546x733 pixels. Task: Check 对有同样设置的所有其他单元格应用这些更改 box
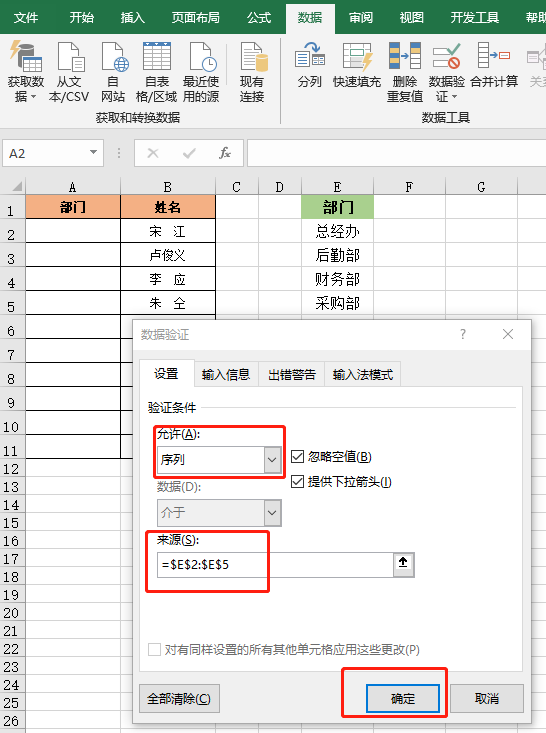[154, 649]
